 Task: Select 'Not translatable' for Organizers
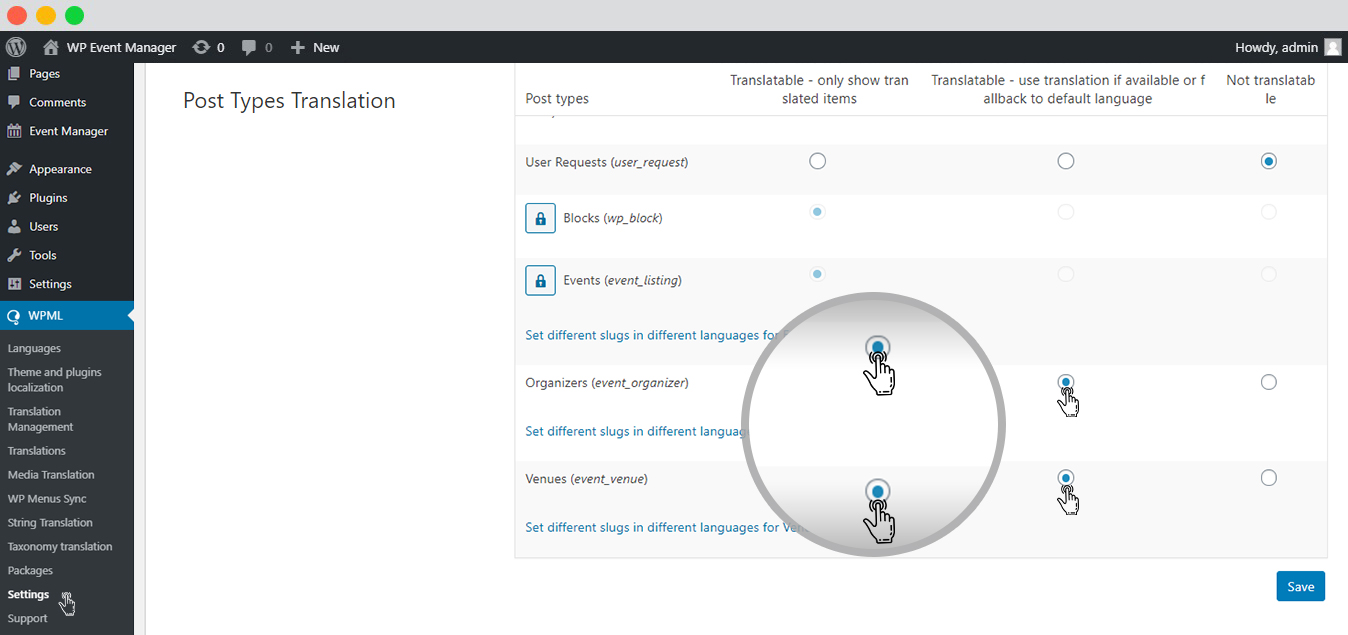click(1269, 382)
